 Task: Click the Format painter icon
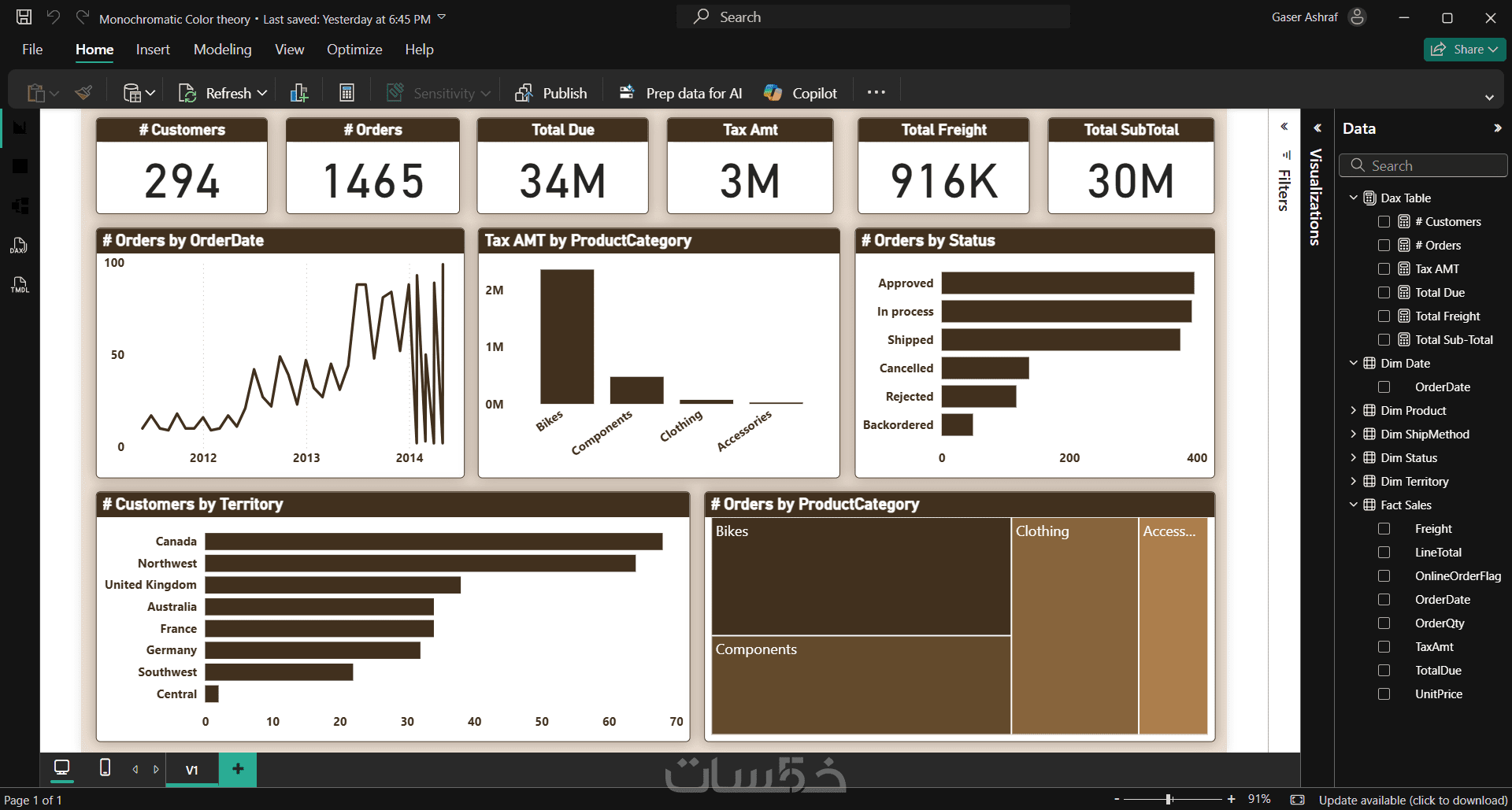pos(83,93)
